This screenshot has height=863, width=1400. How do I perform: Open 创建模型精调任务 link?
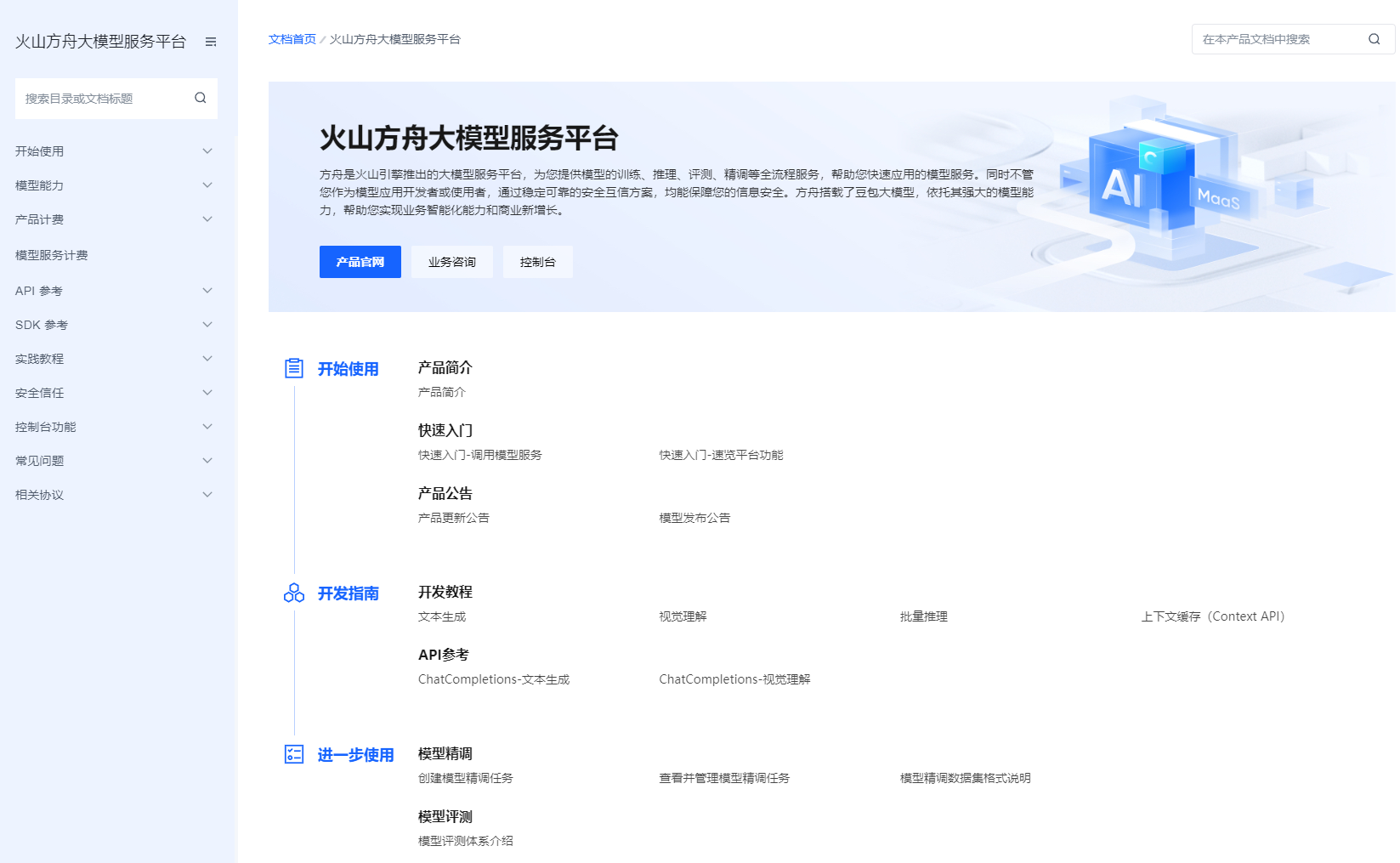pyautogui.click(x=466, y=778)
